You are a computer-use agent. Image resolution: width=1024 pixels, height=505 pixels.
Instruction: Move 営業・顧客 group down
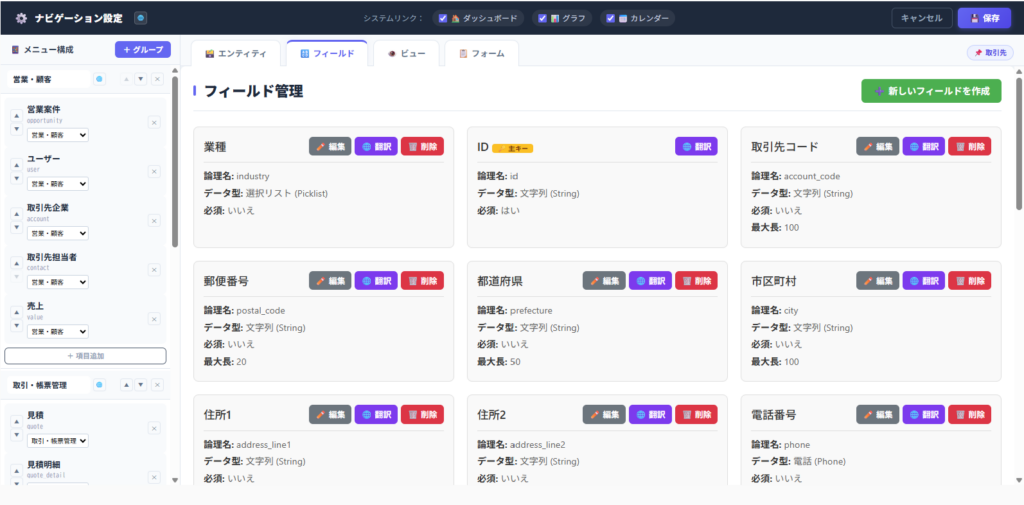pyautogui.click(x=140, y=79)
